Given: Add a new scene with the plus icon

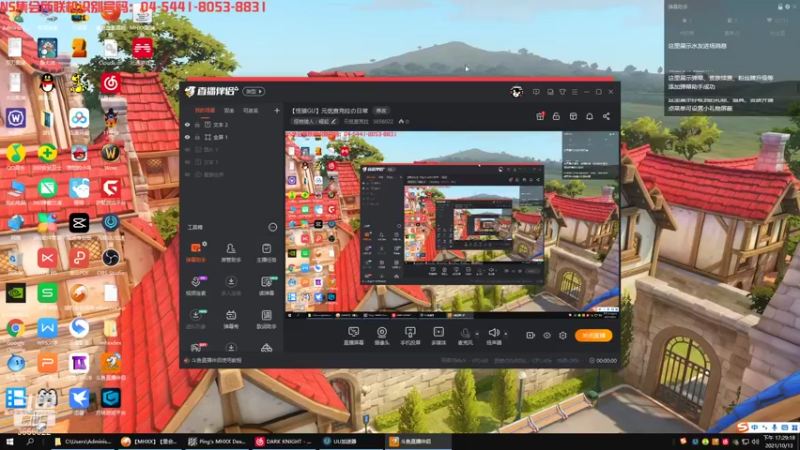Looking at the screenshot, I should (x=277, y=110).
